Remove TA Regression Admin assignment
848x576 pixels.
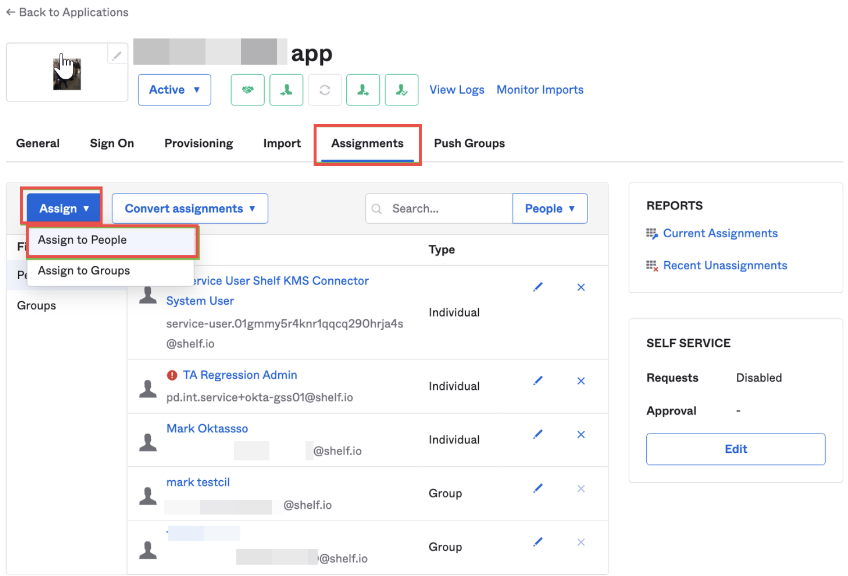pyautogui.click(x=581, y=381)
